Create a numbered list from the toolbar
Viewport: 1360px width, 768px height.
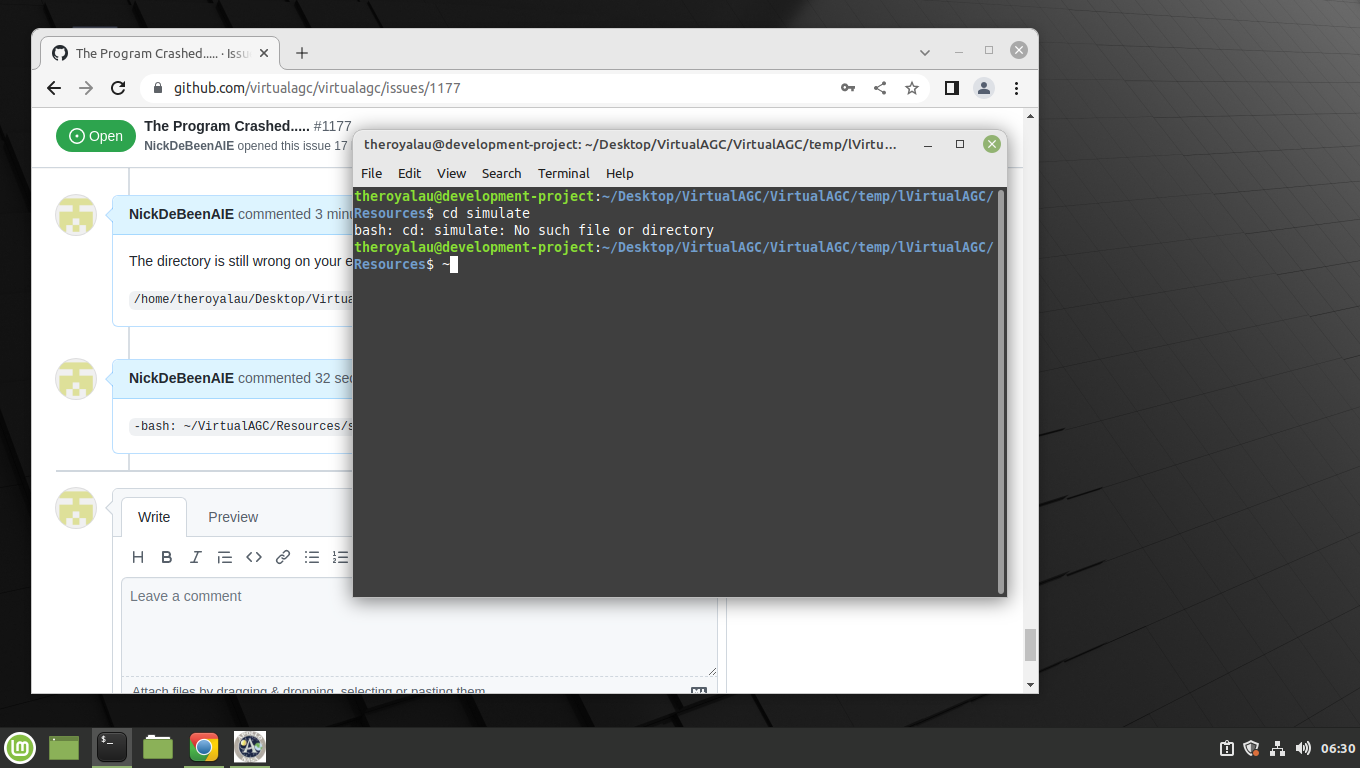pyautogui.click(x=340, y=557)
